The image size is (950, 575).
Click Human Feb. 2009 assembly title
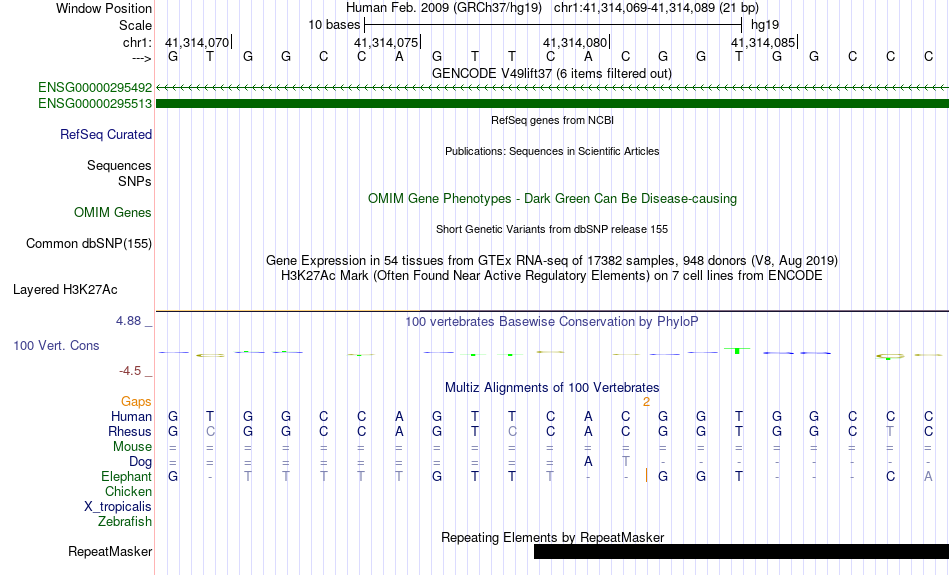(443, 8)
